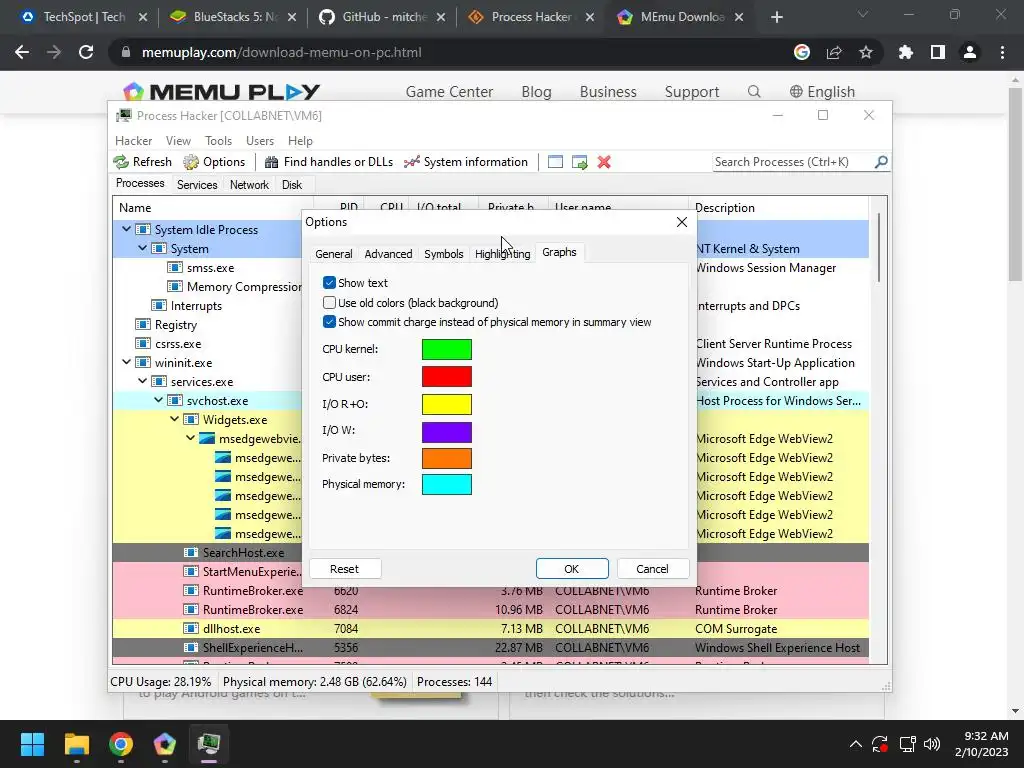Screen dimensions: 1024x768
Task: Click Chrome extensions puzzle icon
Action: click(x=905, y=52)
